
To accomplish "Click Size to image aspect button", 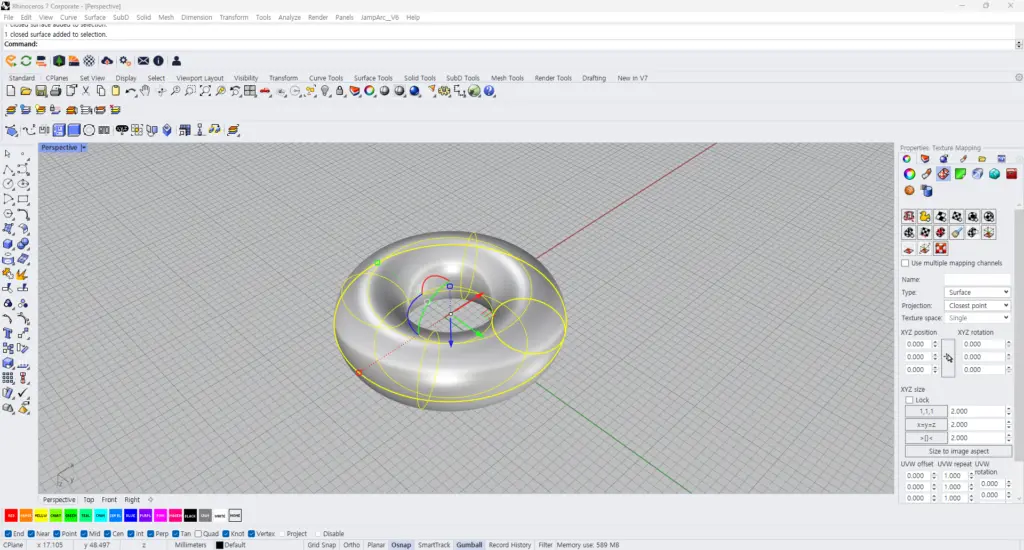I will click(x=958, y=451).
